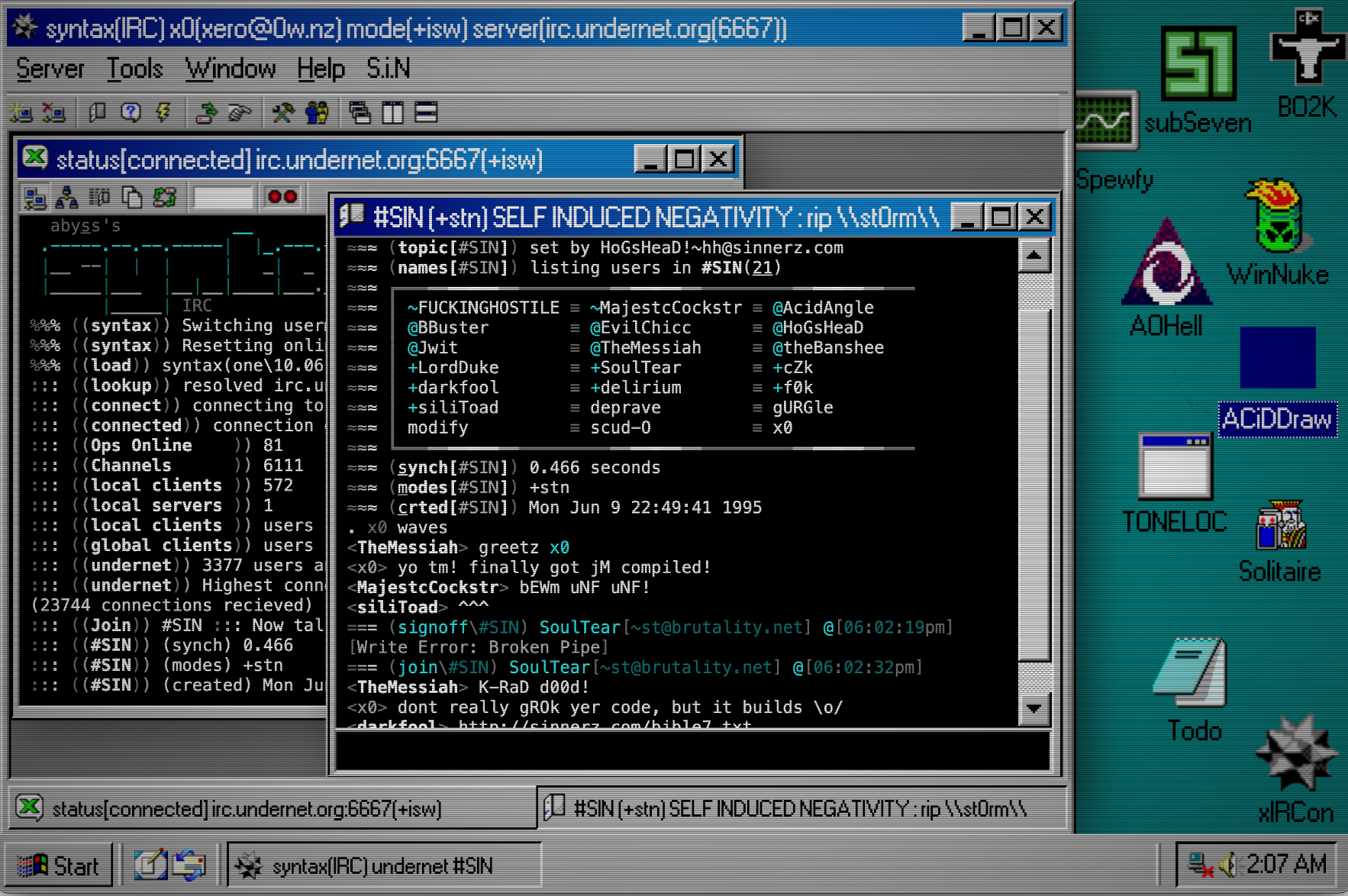Click the #SIN channel scrollbar up arrow

tap(1034, 256)
